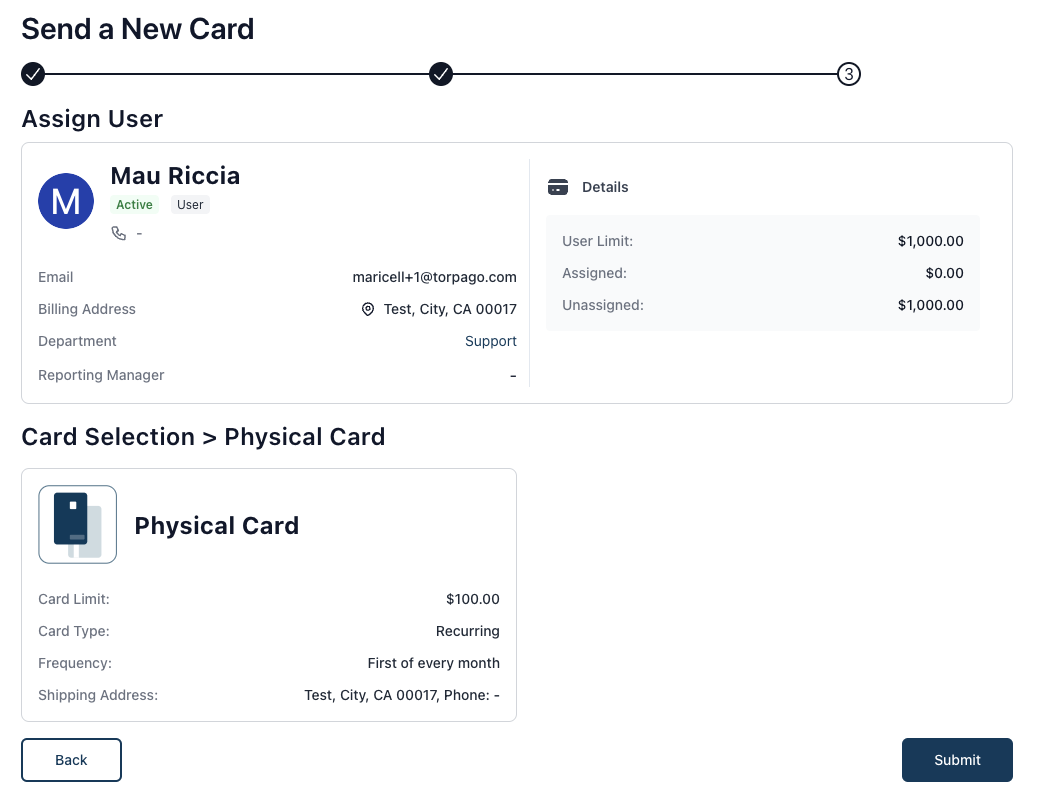The height and width of the screenshot is (804, 1040).
Task: Click the Physical Card illustration icon
Action: pos(78,524)
